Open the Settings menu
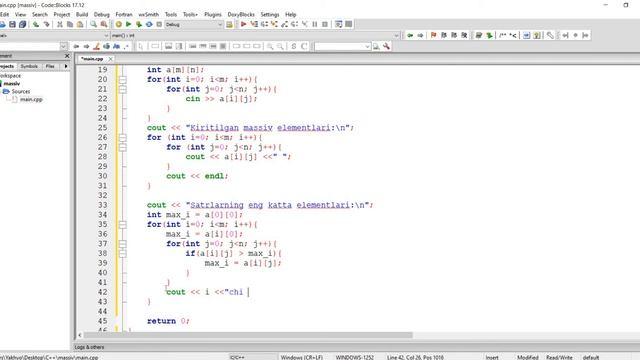 (270, 14)
